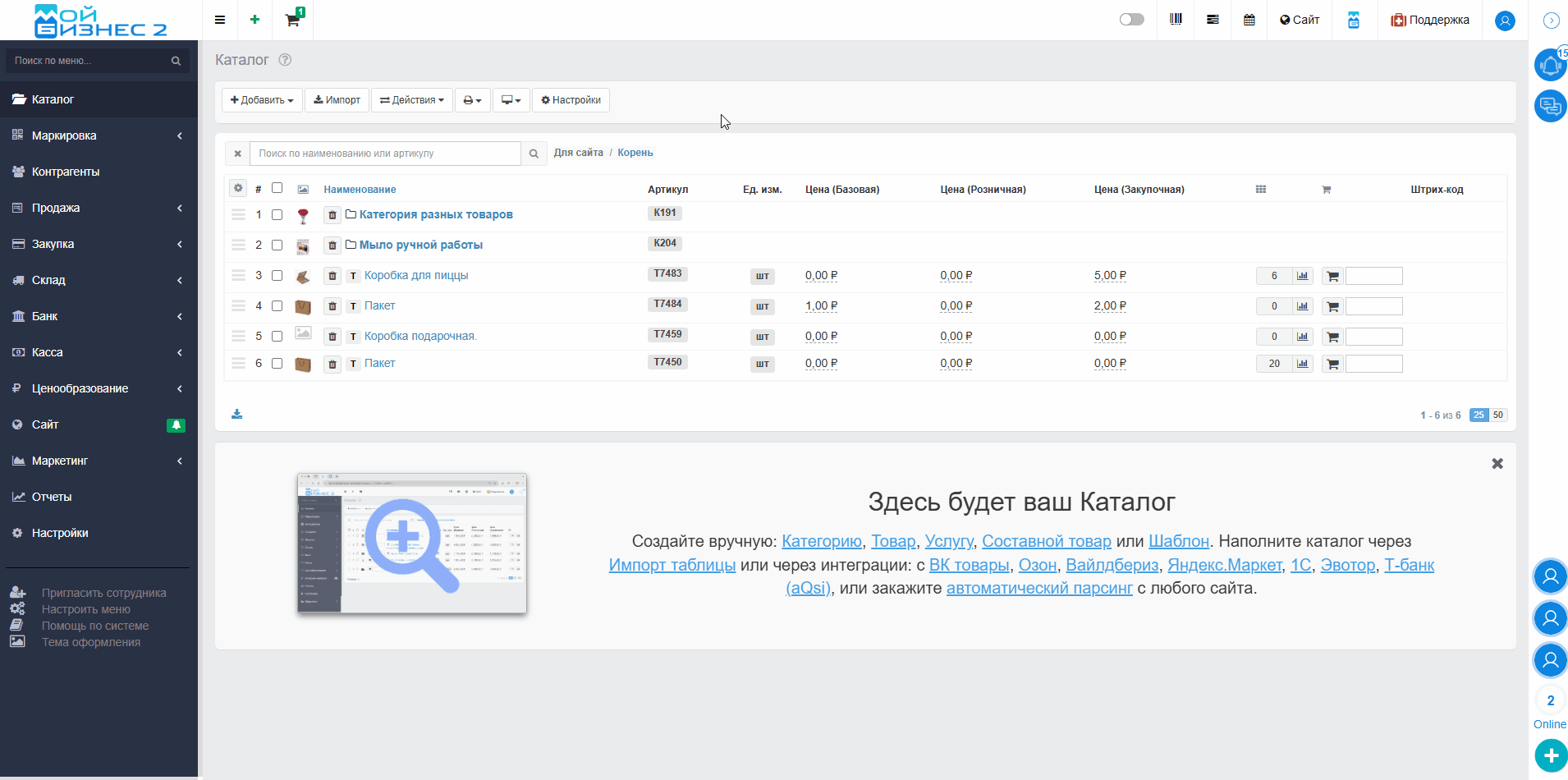Viewport: 1568px width, 780px height.
Task: Open stock chart icon for Коробка для пиццы
Action: coord(1302,276)
